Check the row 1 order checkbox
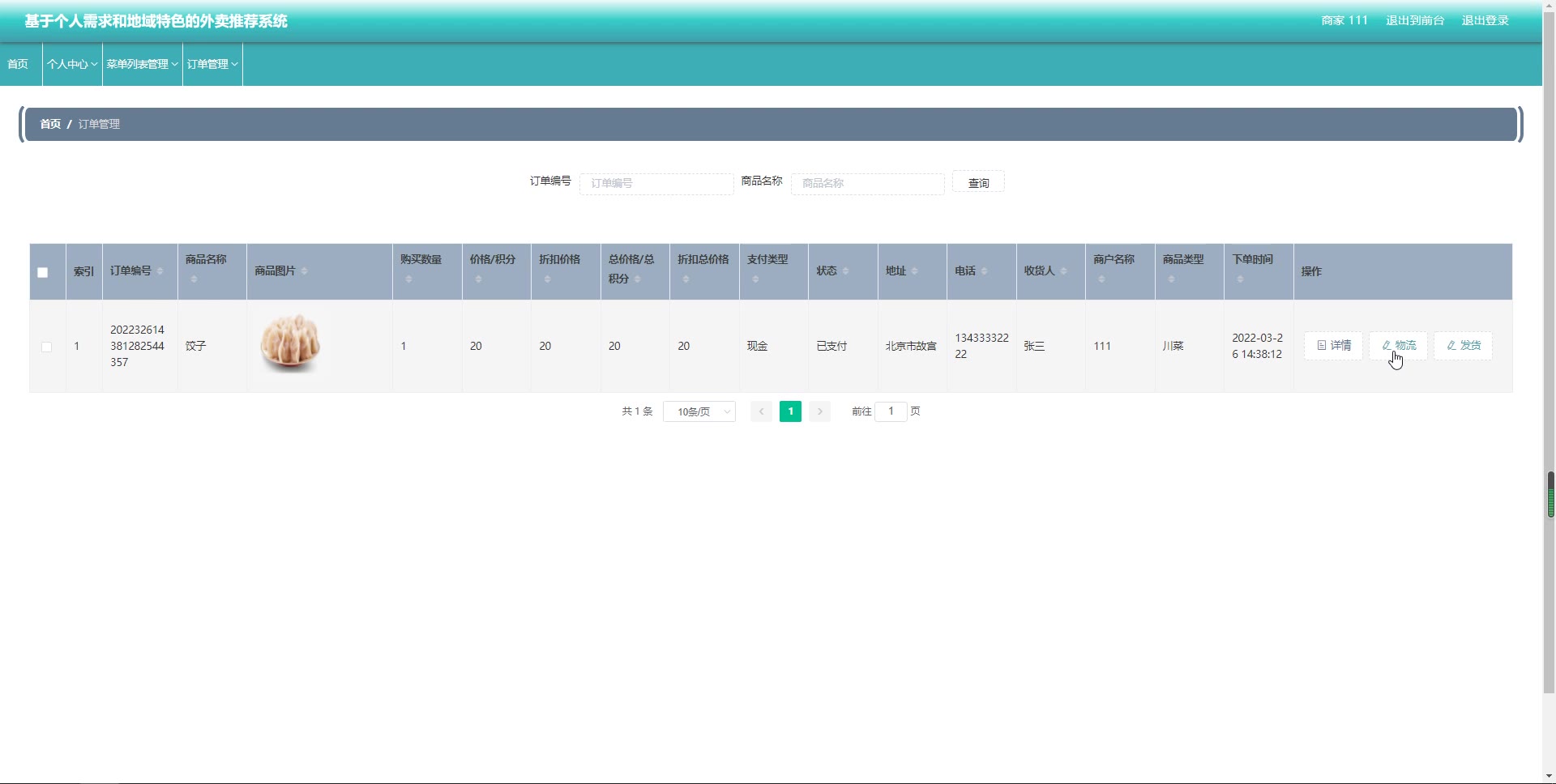1556x784 pixels. pyautogui.click(x=46, y=347)
